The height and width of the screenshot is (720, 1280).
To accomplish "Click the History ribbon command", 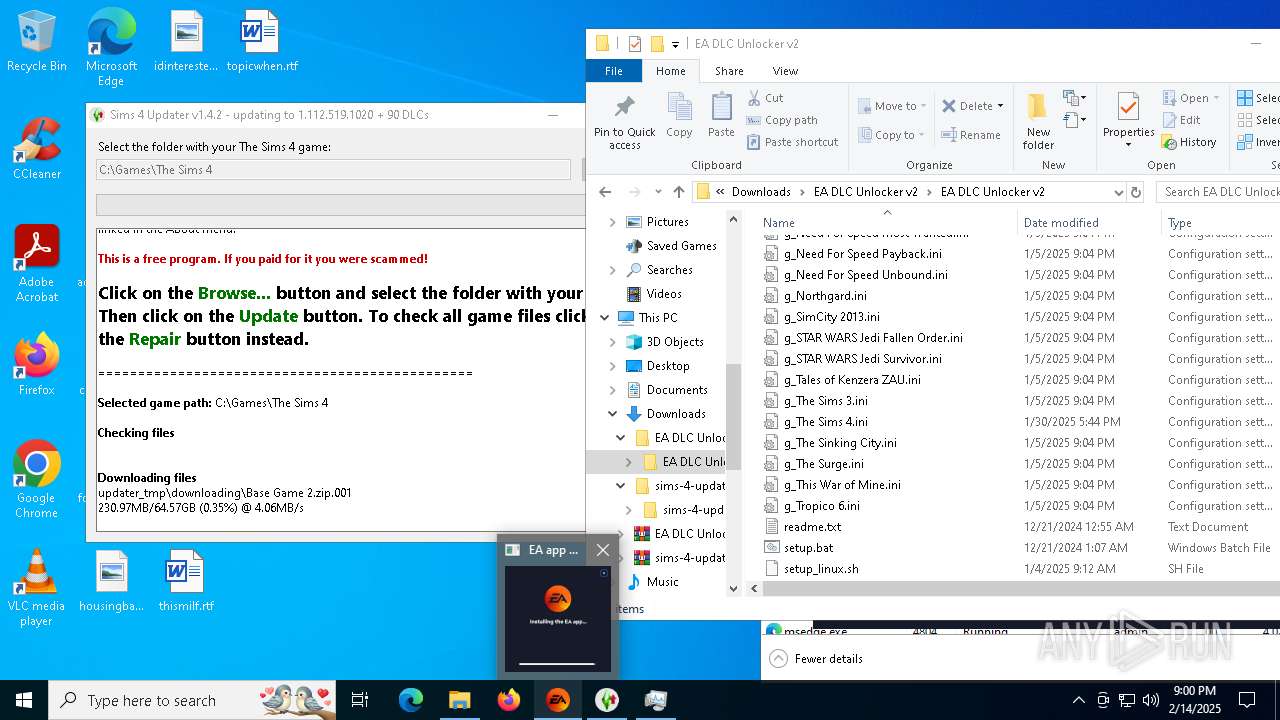I will click(x=1189, y=142).
